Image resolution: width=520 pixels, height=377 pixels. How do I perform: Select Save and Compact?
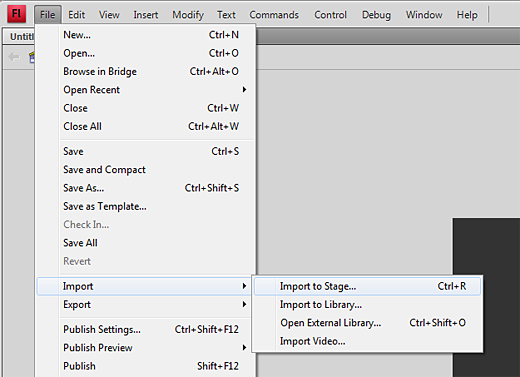coord(146,170)
